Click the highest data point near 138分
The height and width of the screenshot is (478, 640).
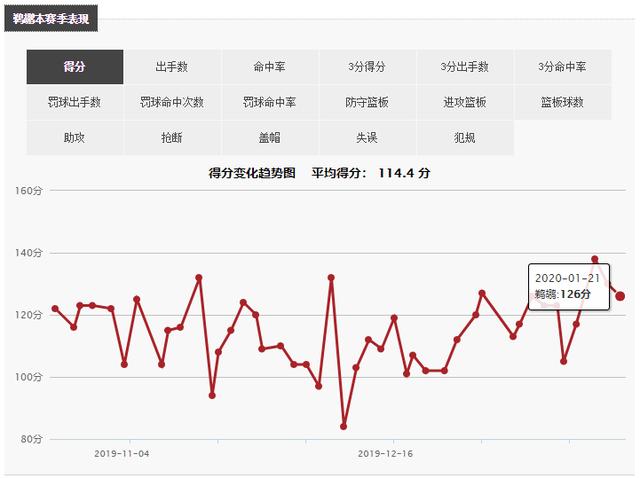point(595,259)
